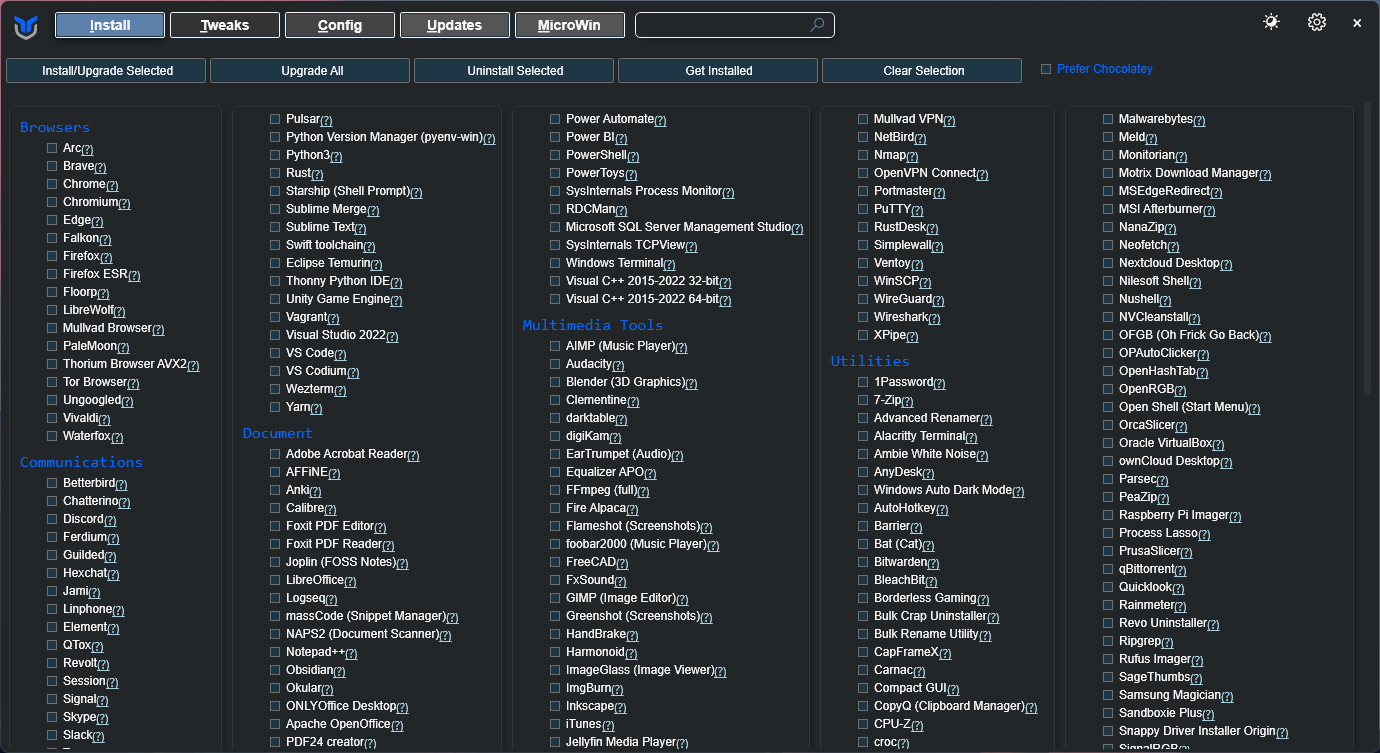Click the magnifier icon in search box
This screenshot has width=1380, height=753.
(x=817, y=25)
